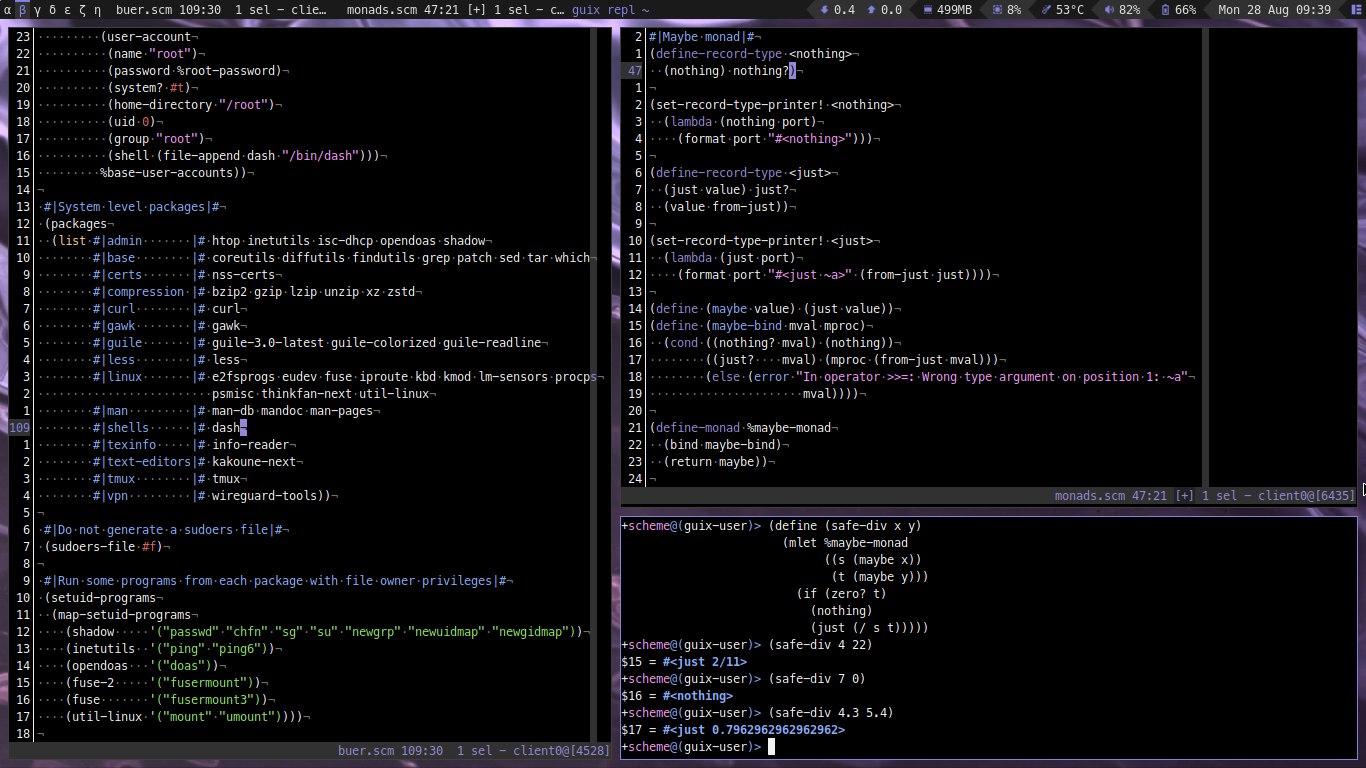This screenshot has height=768, width=1366.
Task: Click 'map-setuid-programs' in buer.scm
Action: click(x=125, y=615)
